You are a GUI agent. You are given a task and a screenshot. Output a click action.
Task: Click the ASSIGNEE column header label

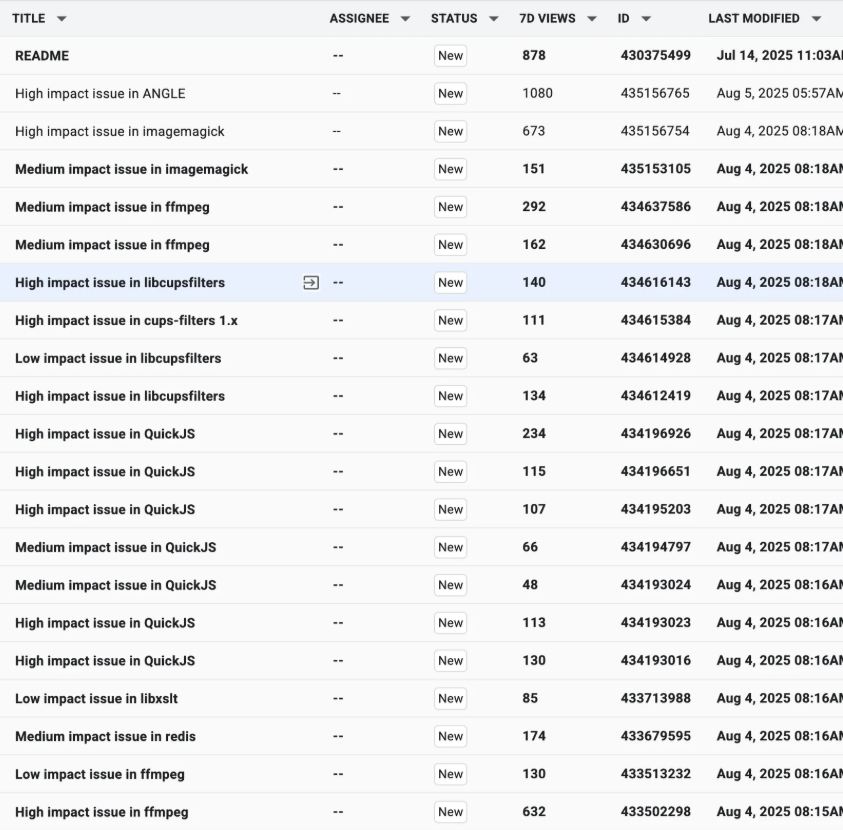(359, 18)
